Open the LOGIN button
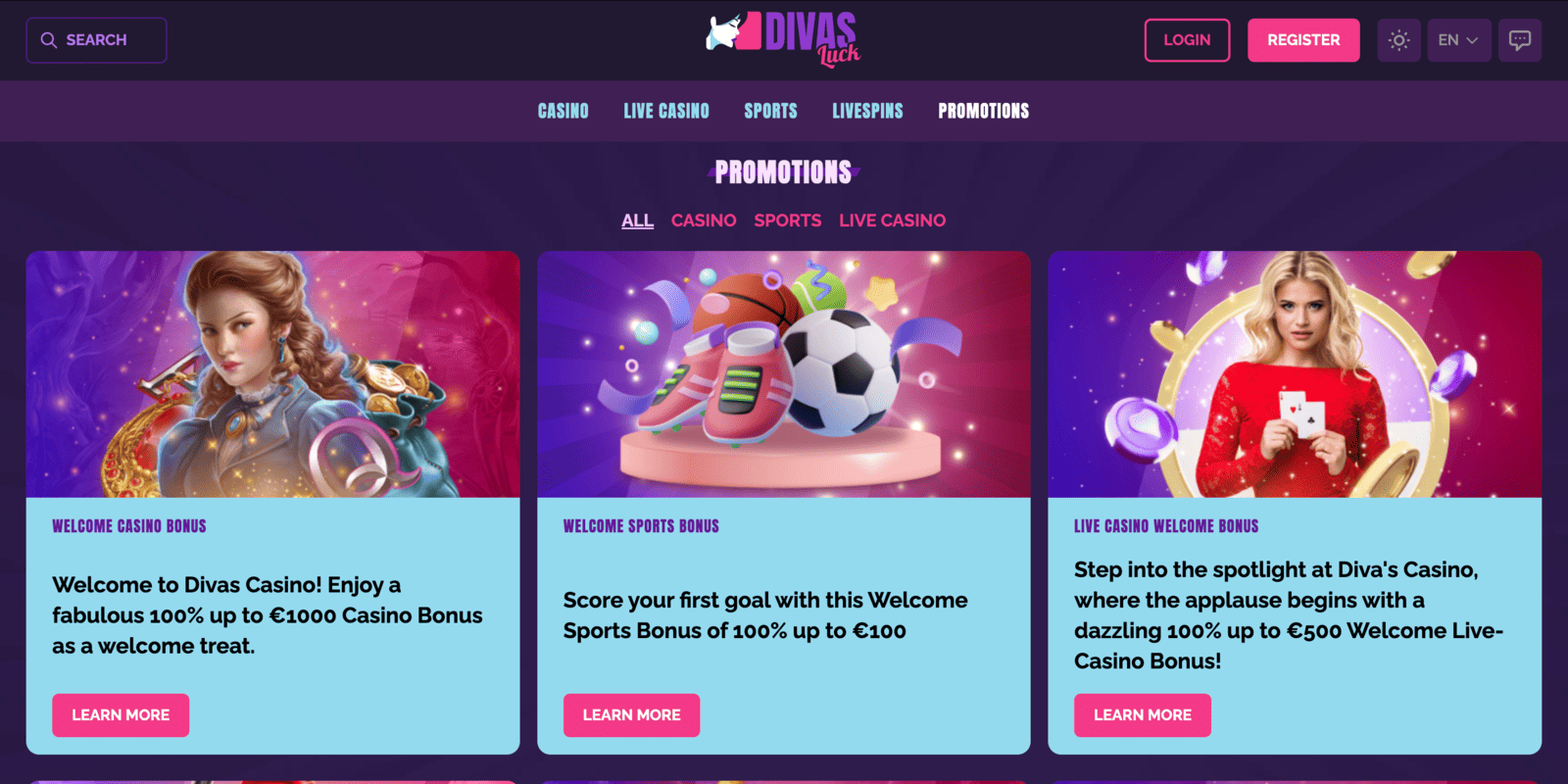The width and height of the screenshot is (1568, 784). coord(1187,40)
